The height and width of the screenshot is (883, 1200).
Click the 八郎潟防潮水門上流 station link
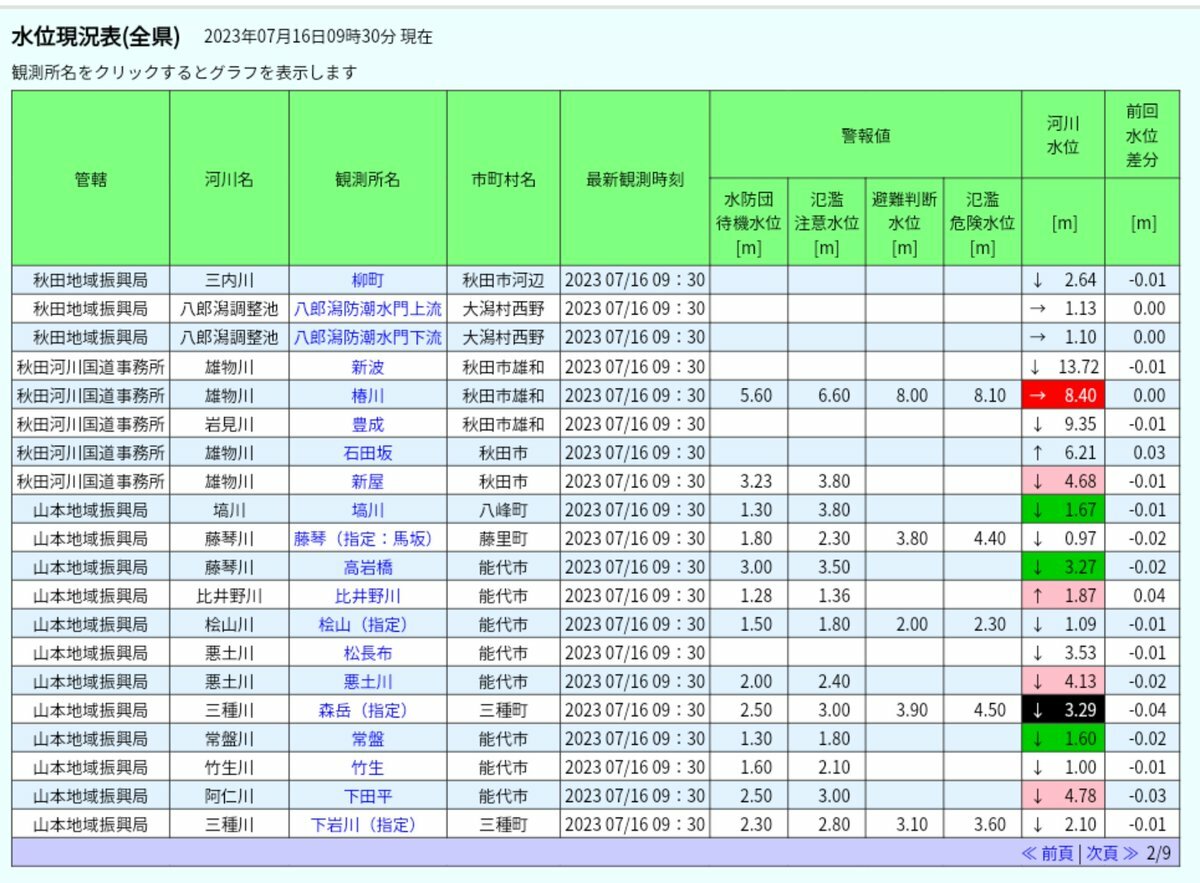click(x=367, y=309)
